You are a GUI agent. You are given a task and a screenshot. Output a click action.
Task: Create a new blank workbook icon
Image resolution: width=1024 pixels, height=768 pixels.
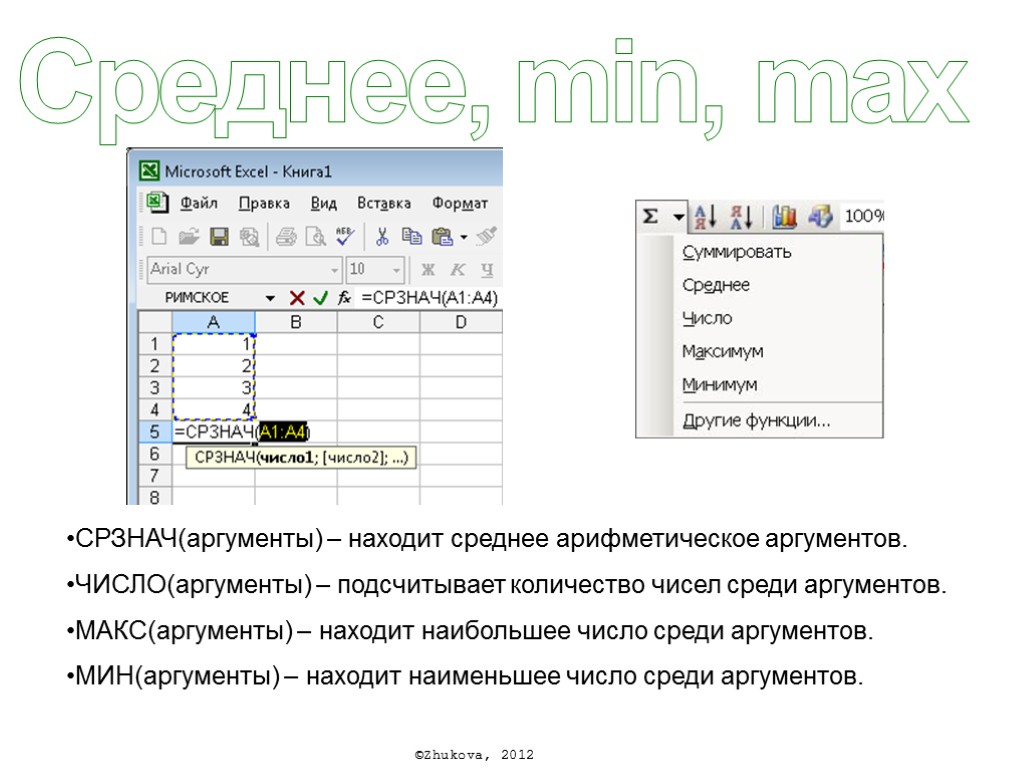pyautogui.click(x=159, y=236)
